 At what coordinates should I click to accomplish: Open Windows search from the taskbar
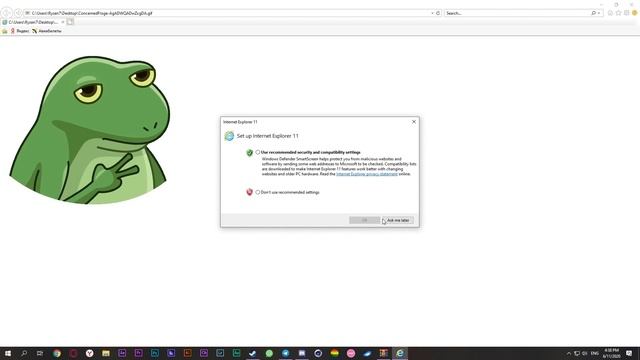pos(24,353)
